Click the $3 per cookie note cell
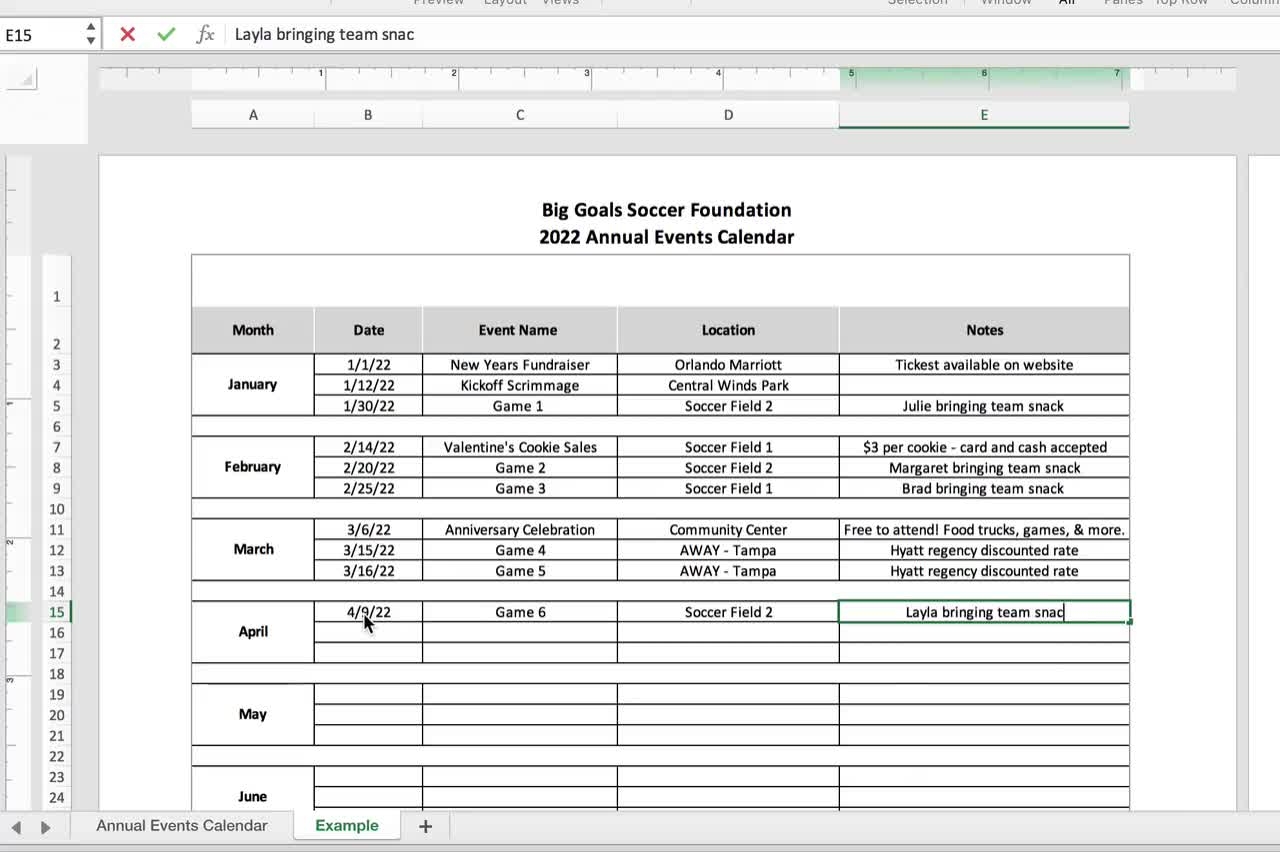The image size is (1280, 852). point(984,447)
